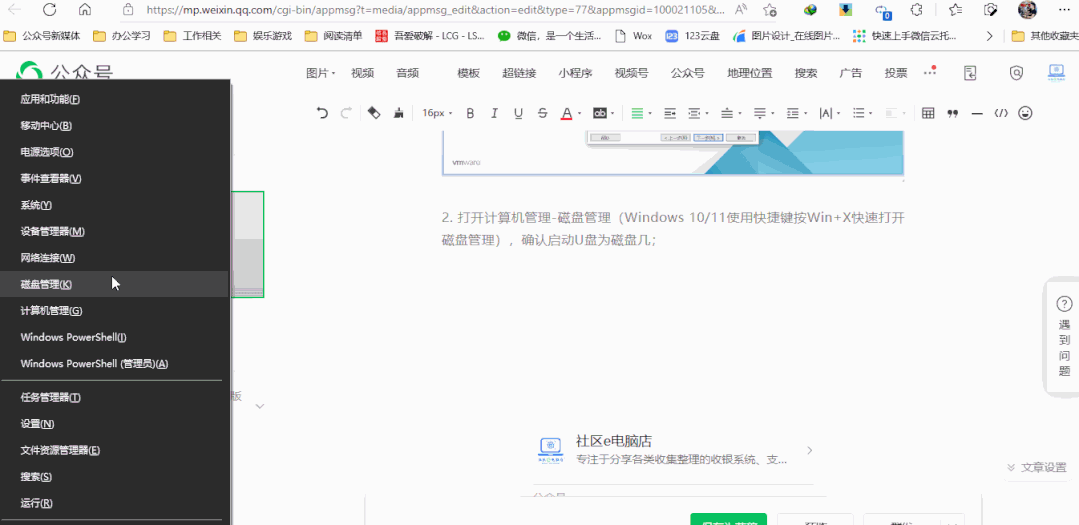Insert code block using the code icon
Viewport: 1079px width, 525px height.
pos(1001,114)
